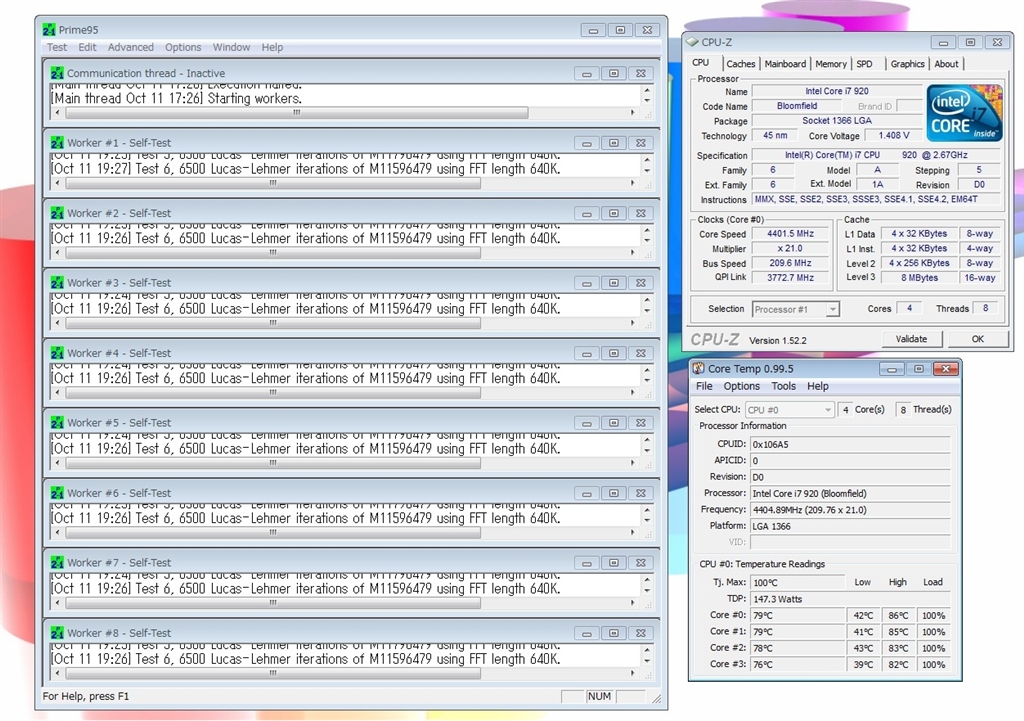This screenshot has height=721, width=1024.
Task: Click the Prime95 application icon in title bar
Action: tap(49, 30)
